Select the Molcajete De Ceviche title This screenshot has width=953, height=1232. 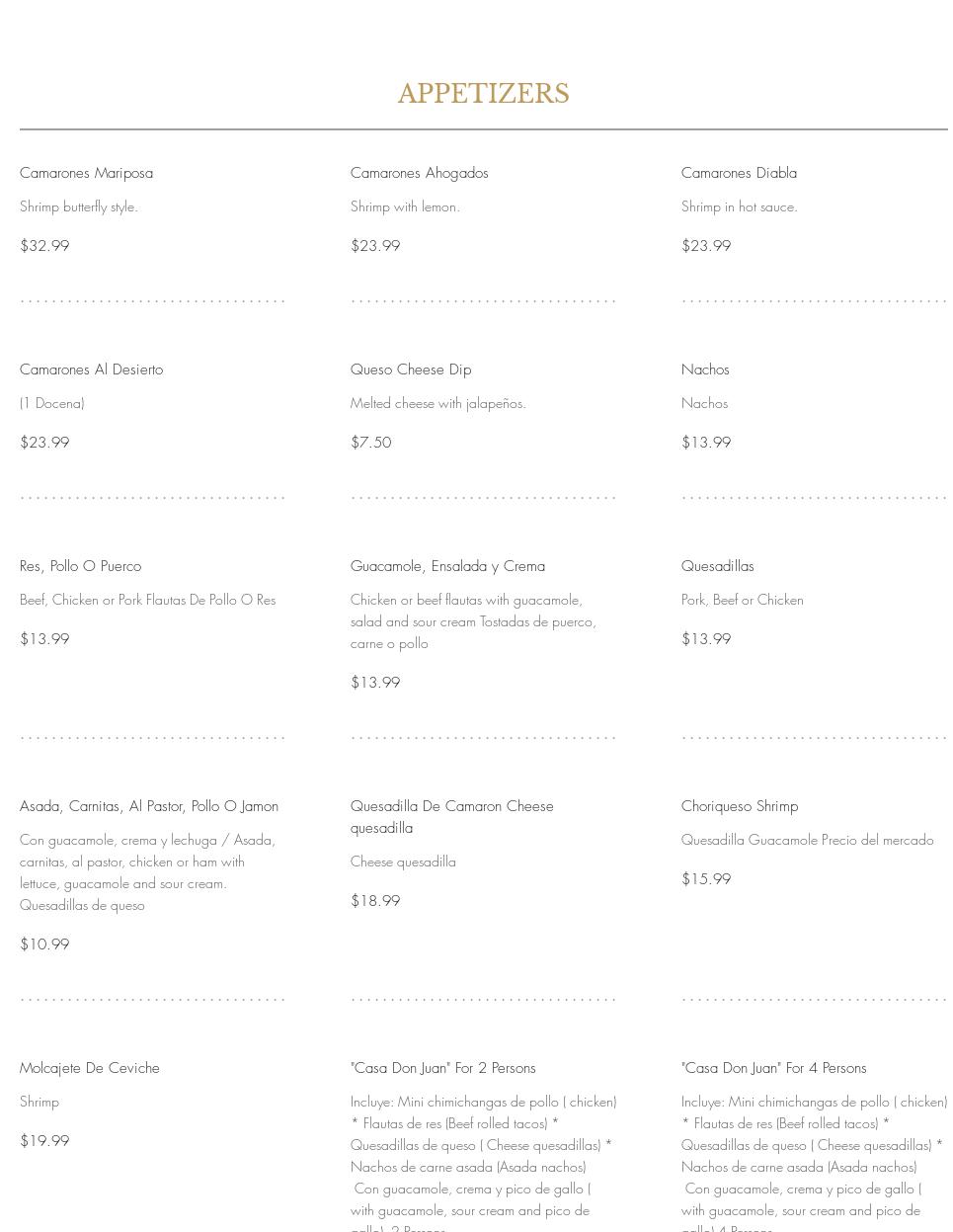click(89, 1068)
